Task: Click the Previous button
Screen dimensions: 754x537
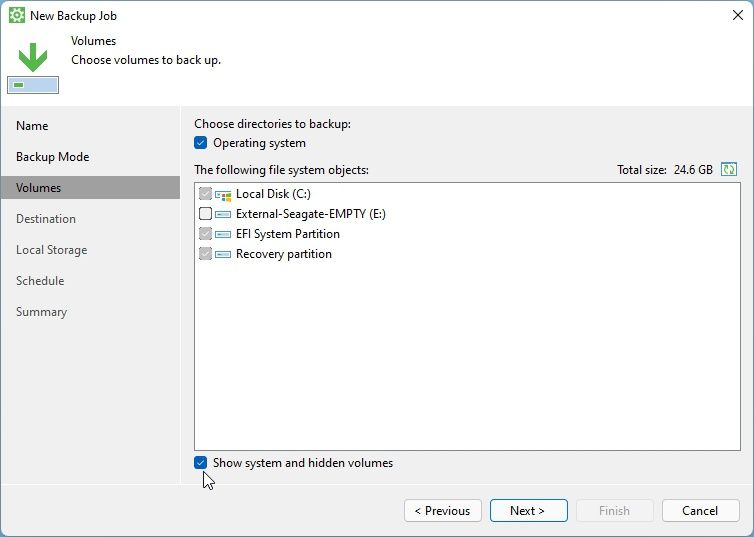Action: click(443, 511)
